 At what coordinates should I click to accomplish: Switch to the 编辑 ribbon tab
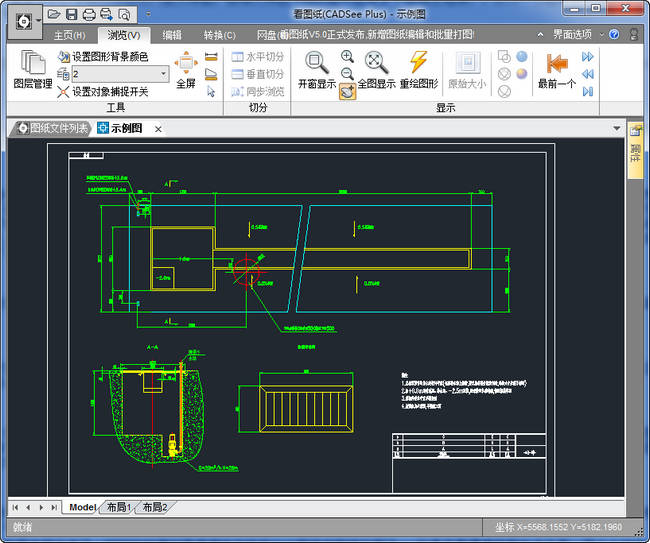(172, 35)
